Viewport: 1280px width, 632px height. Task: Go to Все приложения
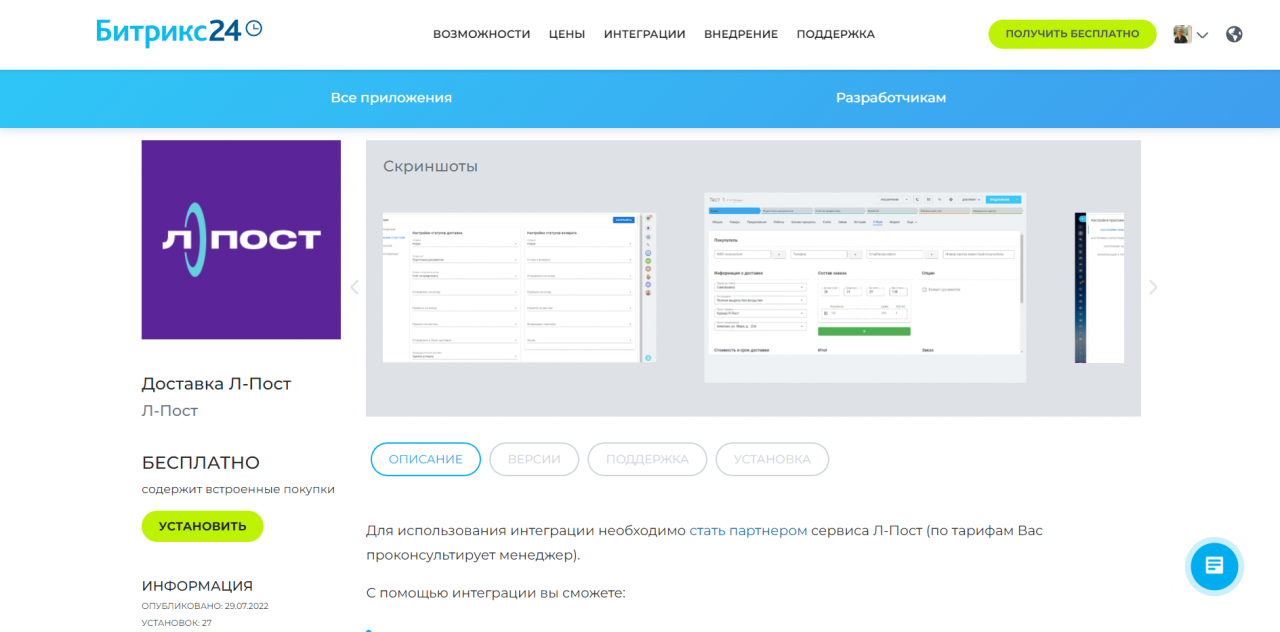391,98
